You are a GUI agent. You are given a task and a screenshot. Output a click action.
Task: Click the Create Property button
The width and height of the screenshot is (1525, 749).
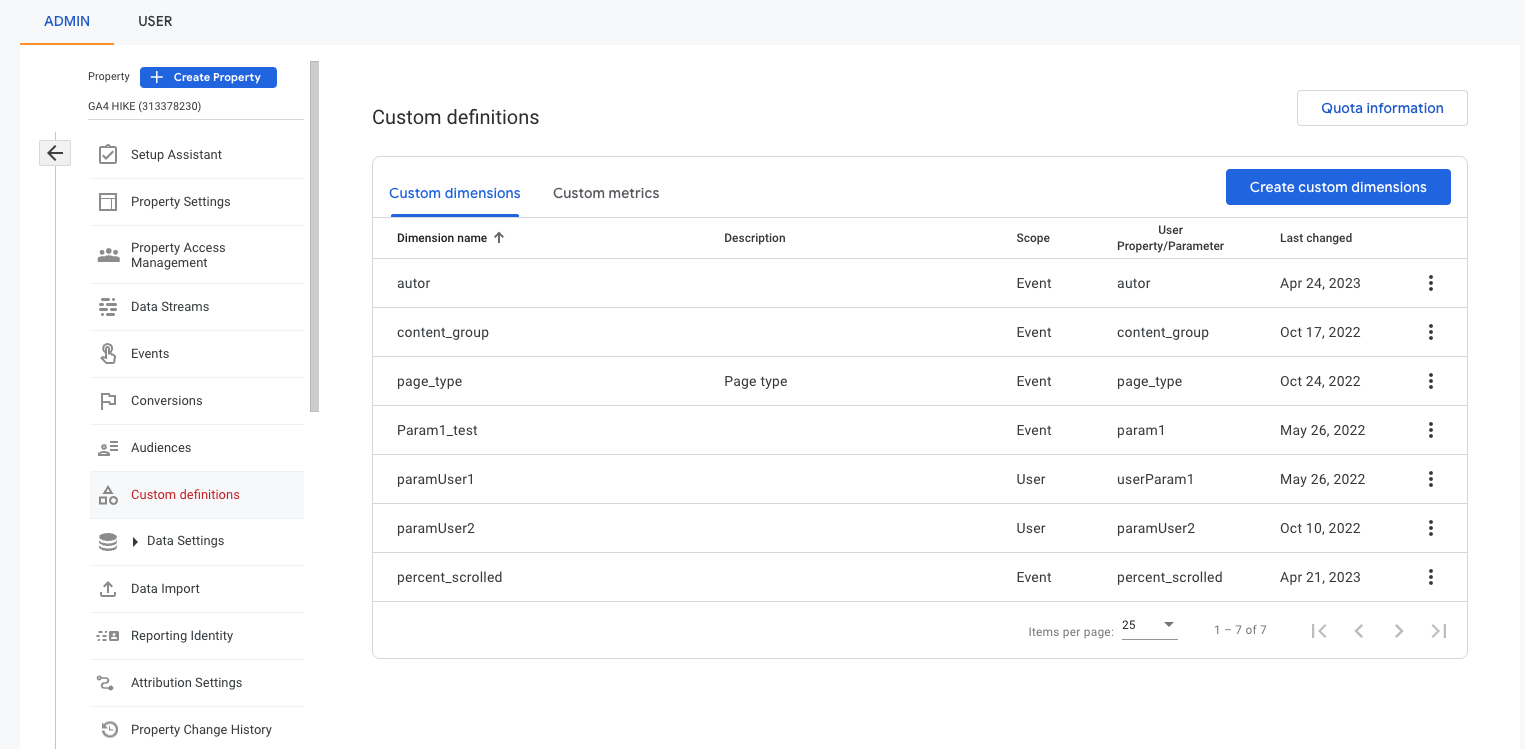point(208,77)
